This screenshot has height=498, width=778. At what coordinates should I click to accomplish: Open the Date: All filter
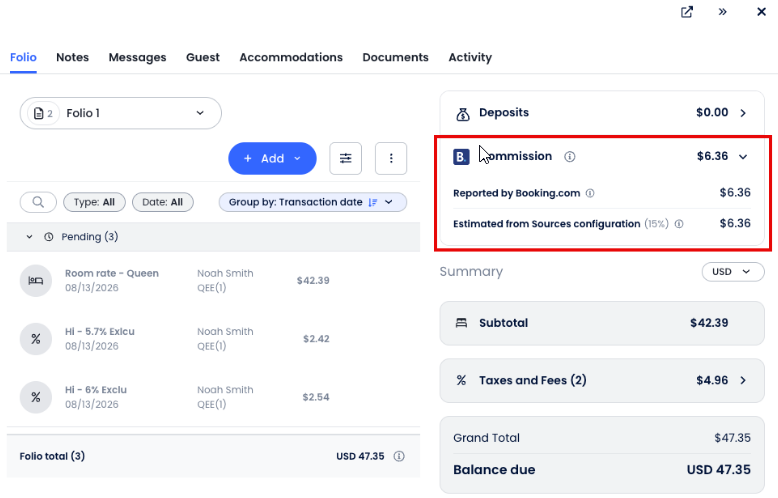click(x=163, y=202)
